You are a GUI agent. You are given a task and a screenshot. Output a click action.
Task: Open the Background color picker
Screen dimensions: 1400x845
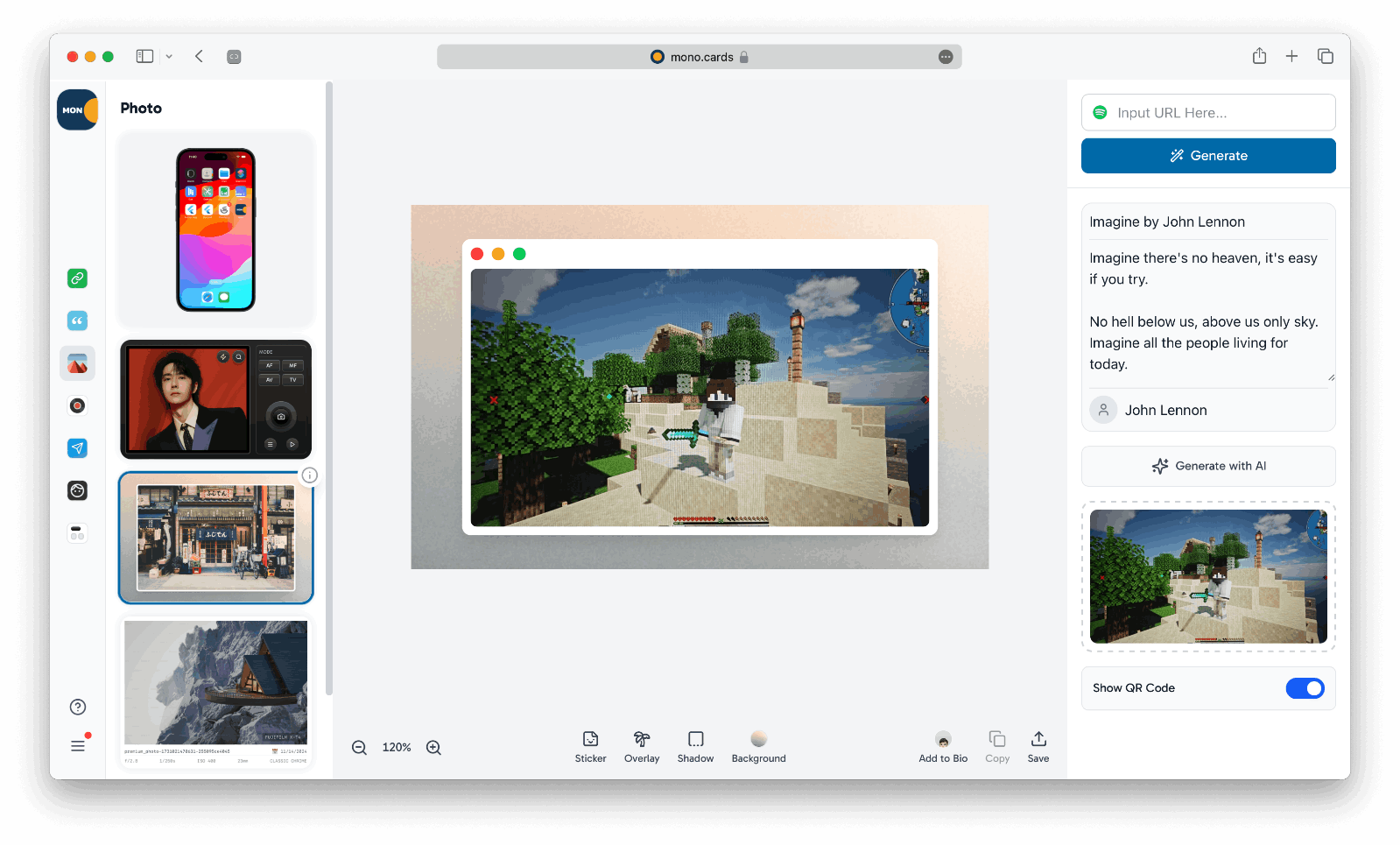(x=758, y=747)
